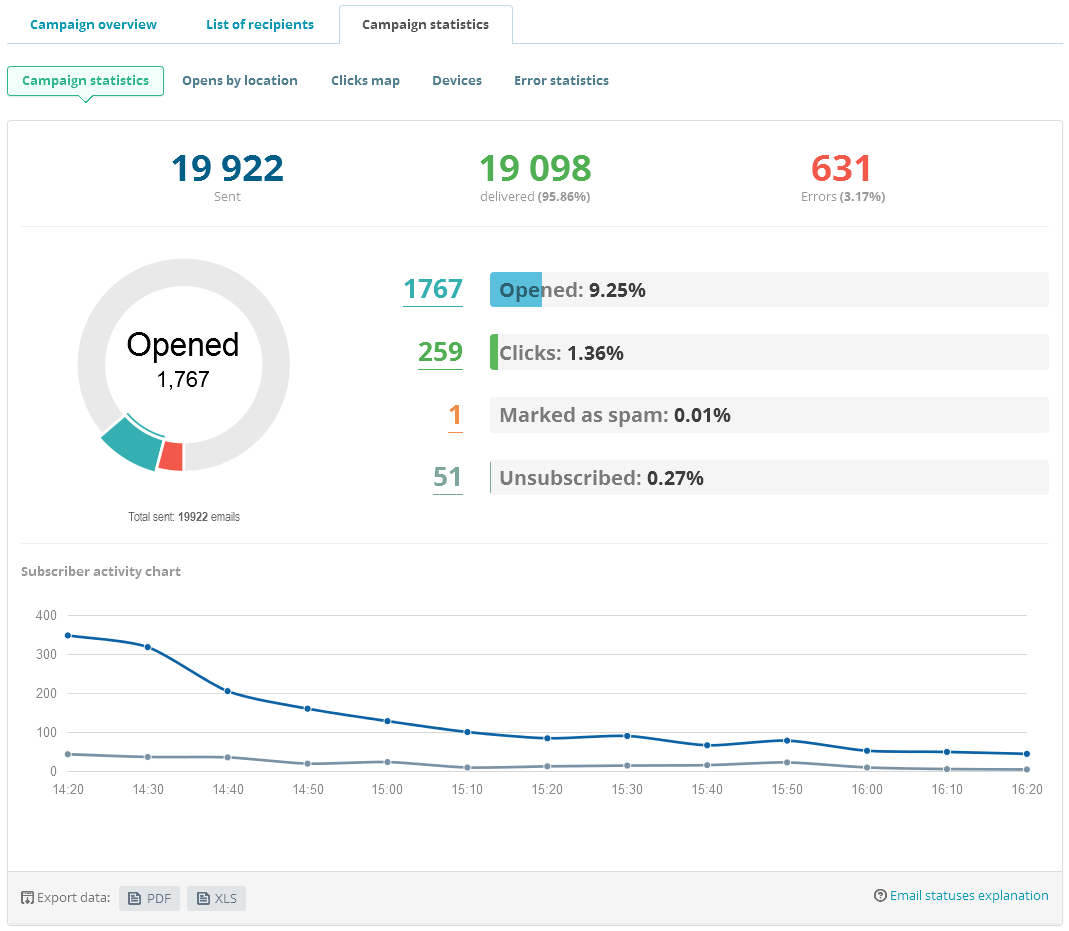The height and width of the screenshot is (931, 1069).
Task: Open the 259 clicks count link
Action: [440, 352]
